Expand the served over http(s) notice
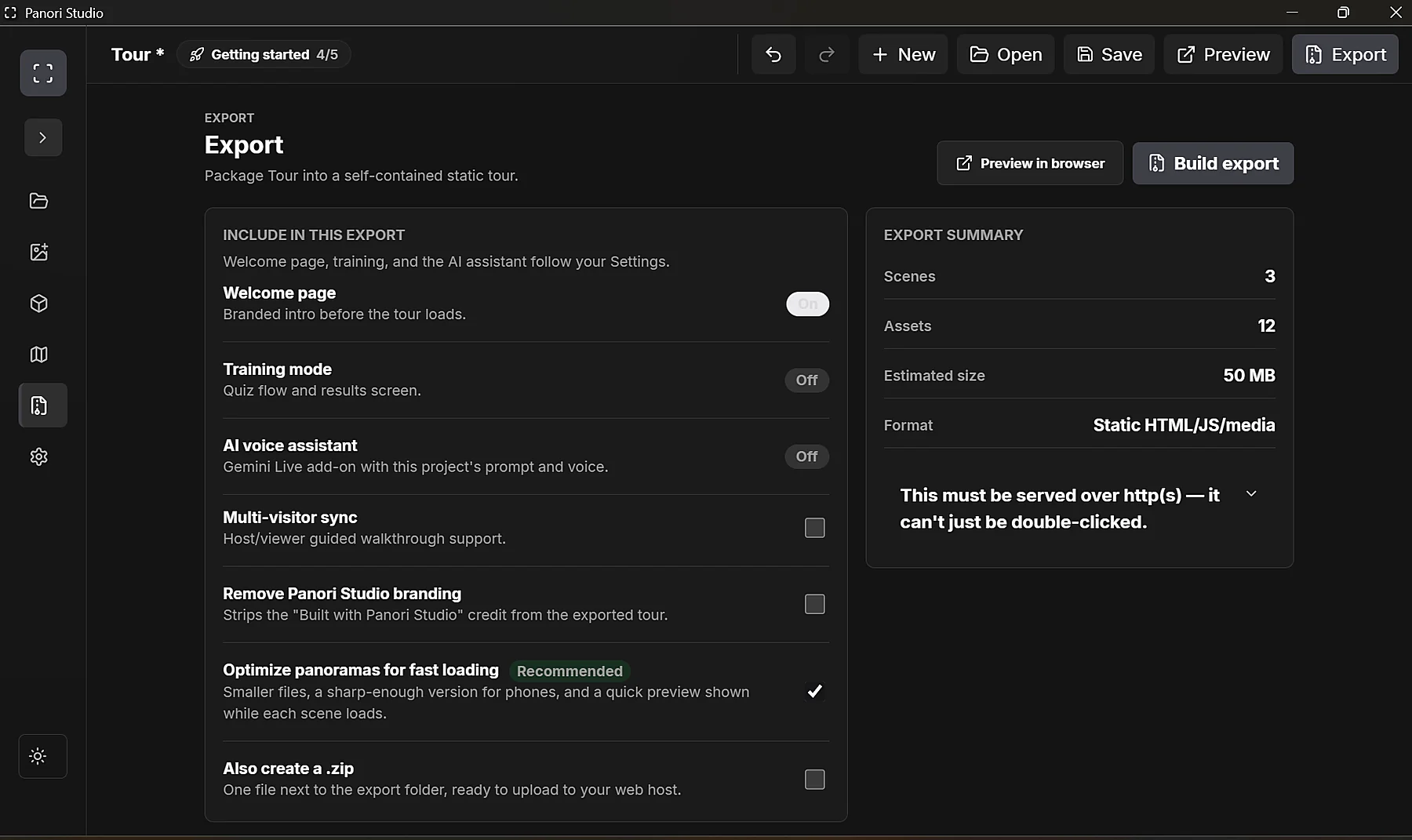This screenshot has height=840, width=1412. coord(1251,494)
